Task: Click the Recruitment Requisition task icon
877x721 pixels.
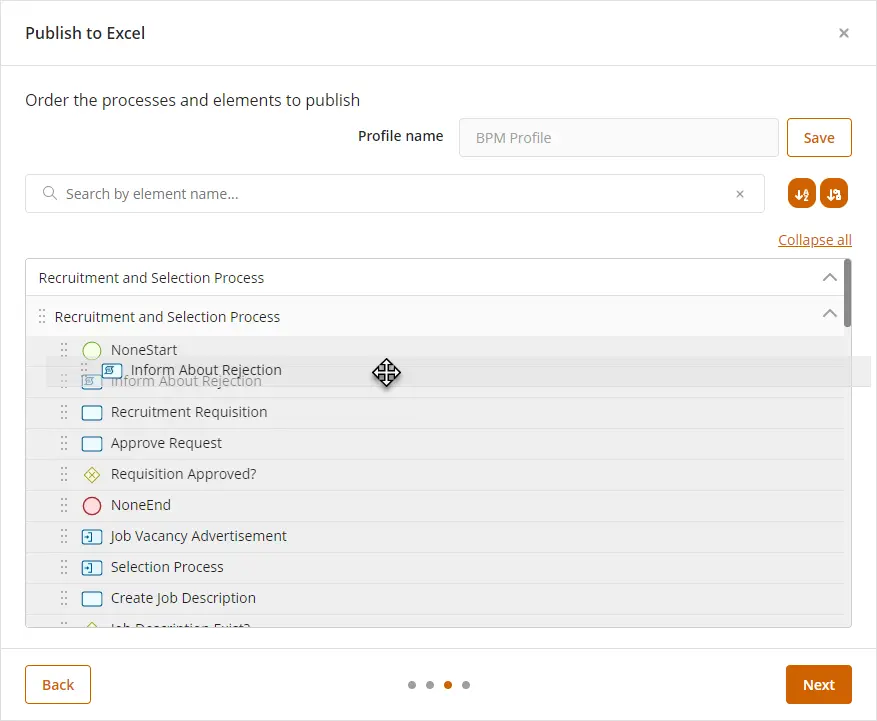Action: coord(92,413)
